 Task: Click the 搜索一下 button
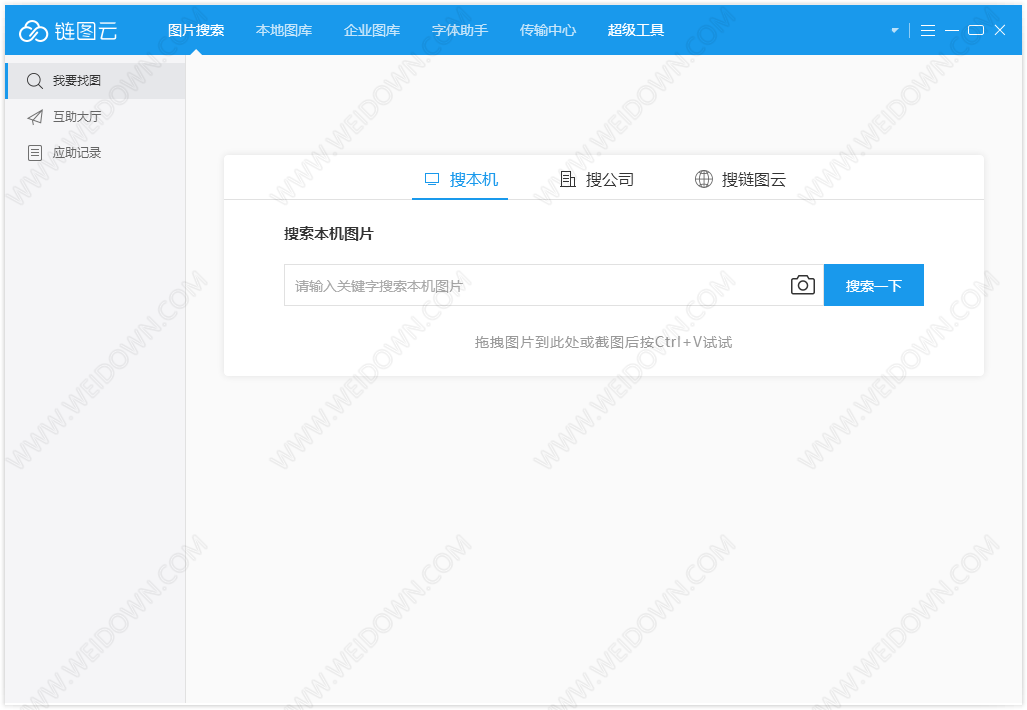874,285
